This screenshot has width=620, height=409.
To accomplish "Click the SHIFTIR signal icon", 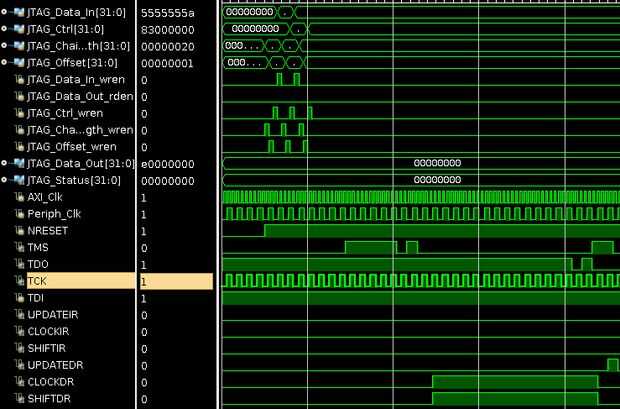I will (19, 348).
